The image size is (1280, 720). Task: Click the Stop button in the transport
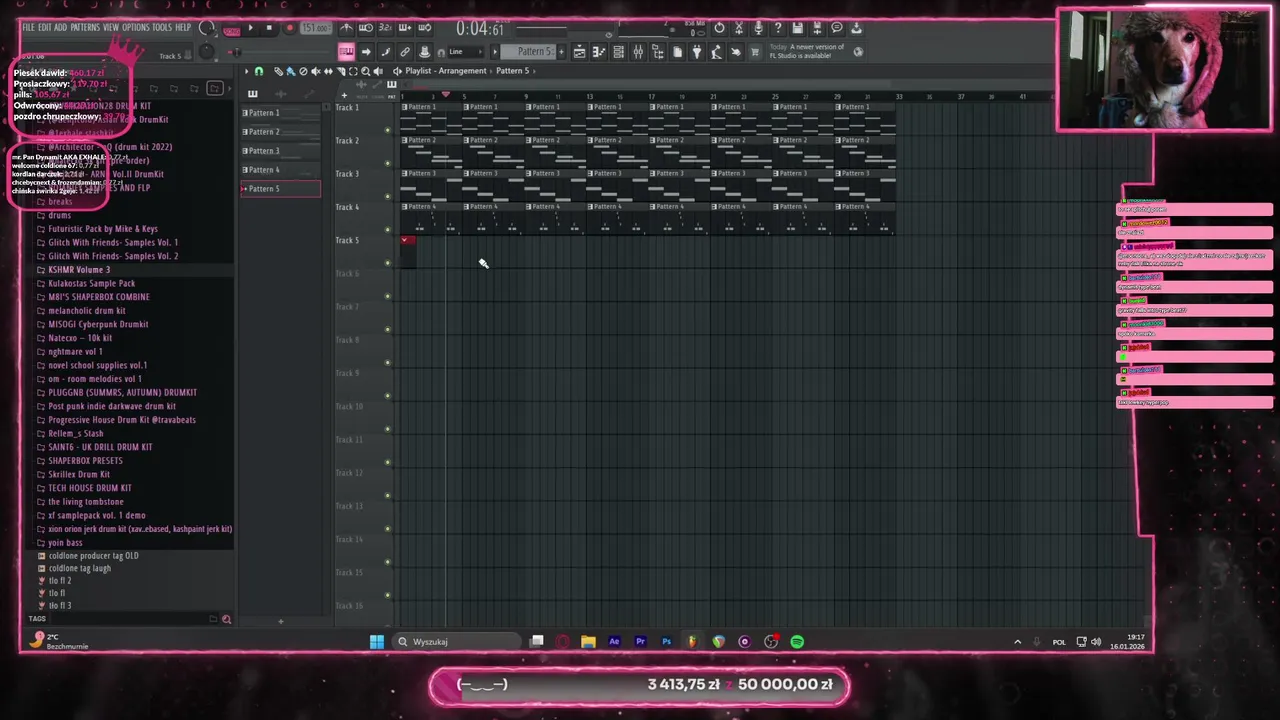269,28
